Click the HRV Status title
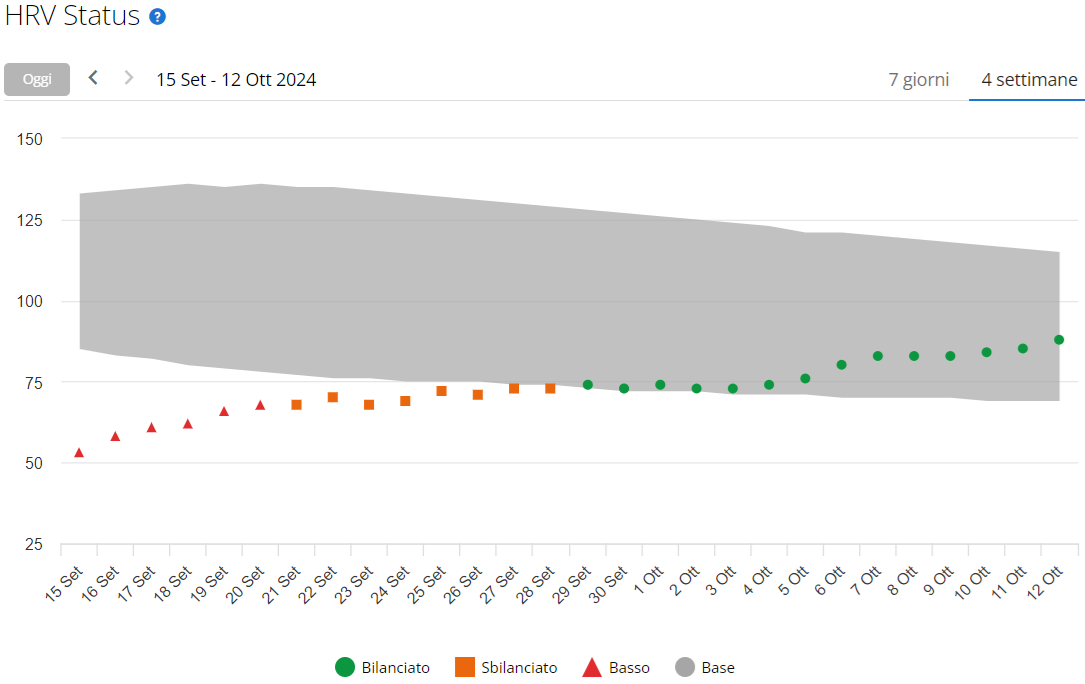This screenshot has width=1085, height=684. [x=73, y=15]
